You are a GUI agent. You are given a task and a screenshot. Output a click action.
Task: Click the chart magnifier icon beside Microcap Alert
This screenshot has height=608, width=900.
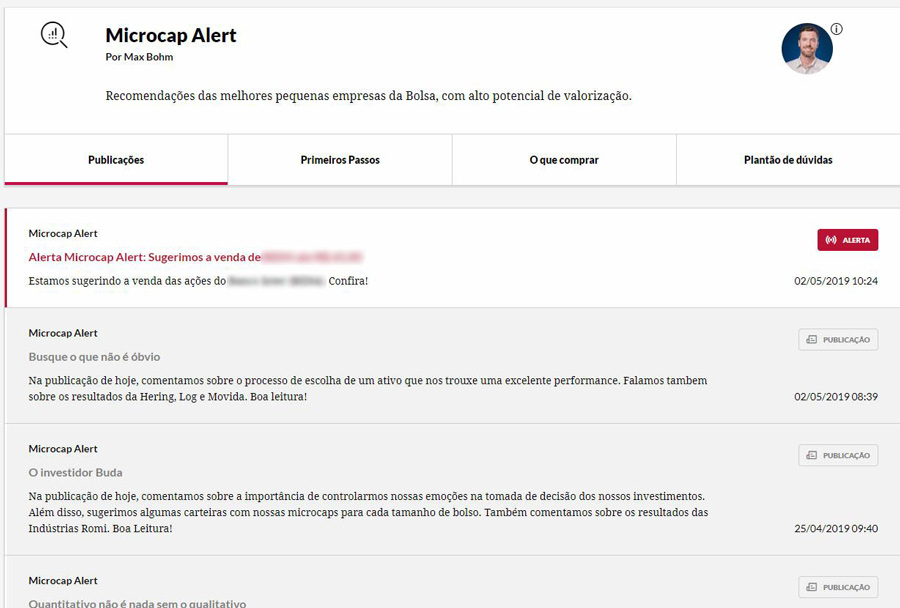point(54,35)
